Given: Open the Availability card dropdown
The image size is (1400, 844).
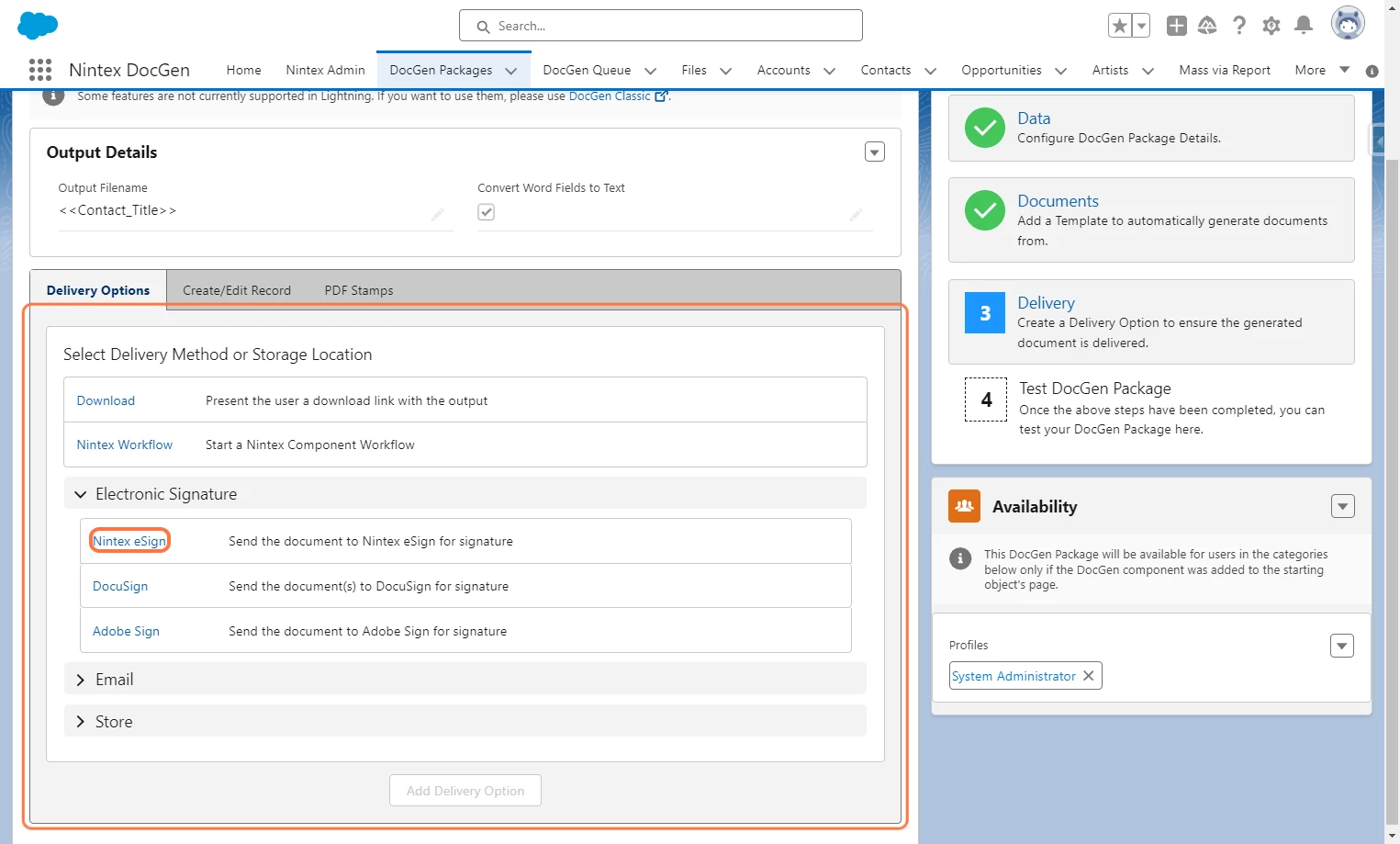Looking at the screenshot, I should pyautogui.click(x=1343, y=506).
